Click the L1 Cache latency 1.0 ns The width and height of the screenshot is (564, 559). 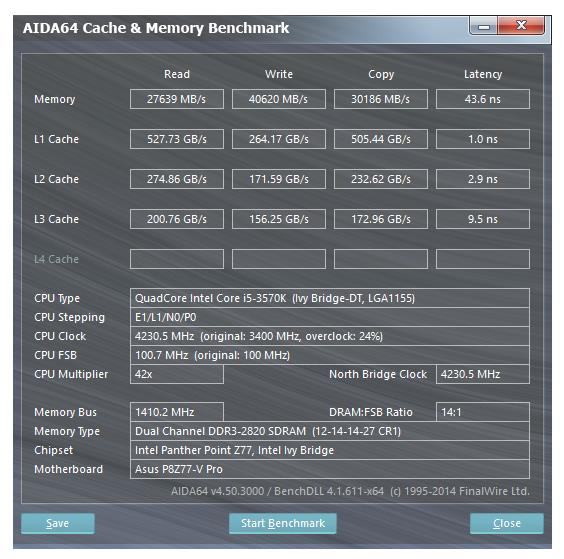tap(483, 139)
